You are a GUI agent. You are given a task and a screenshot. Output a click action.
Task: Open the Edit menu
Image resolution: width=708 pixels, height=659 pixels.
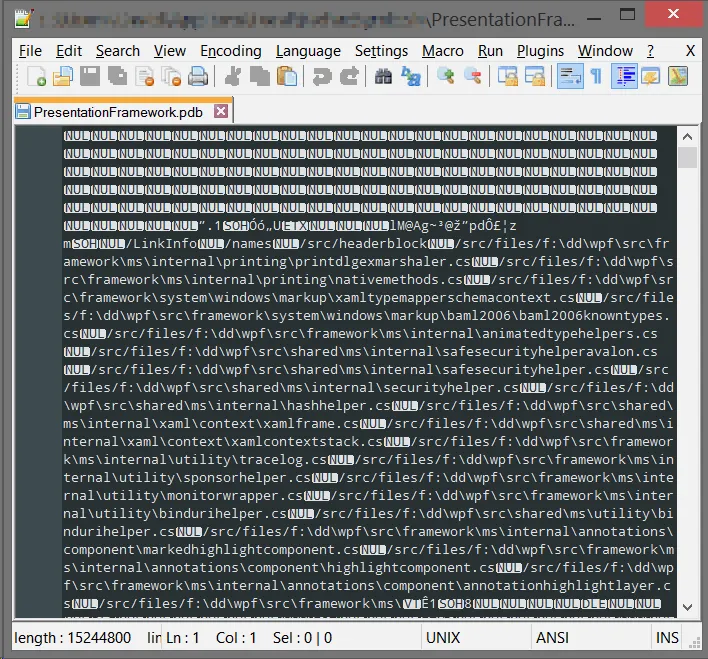(69, 51)
